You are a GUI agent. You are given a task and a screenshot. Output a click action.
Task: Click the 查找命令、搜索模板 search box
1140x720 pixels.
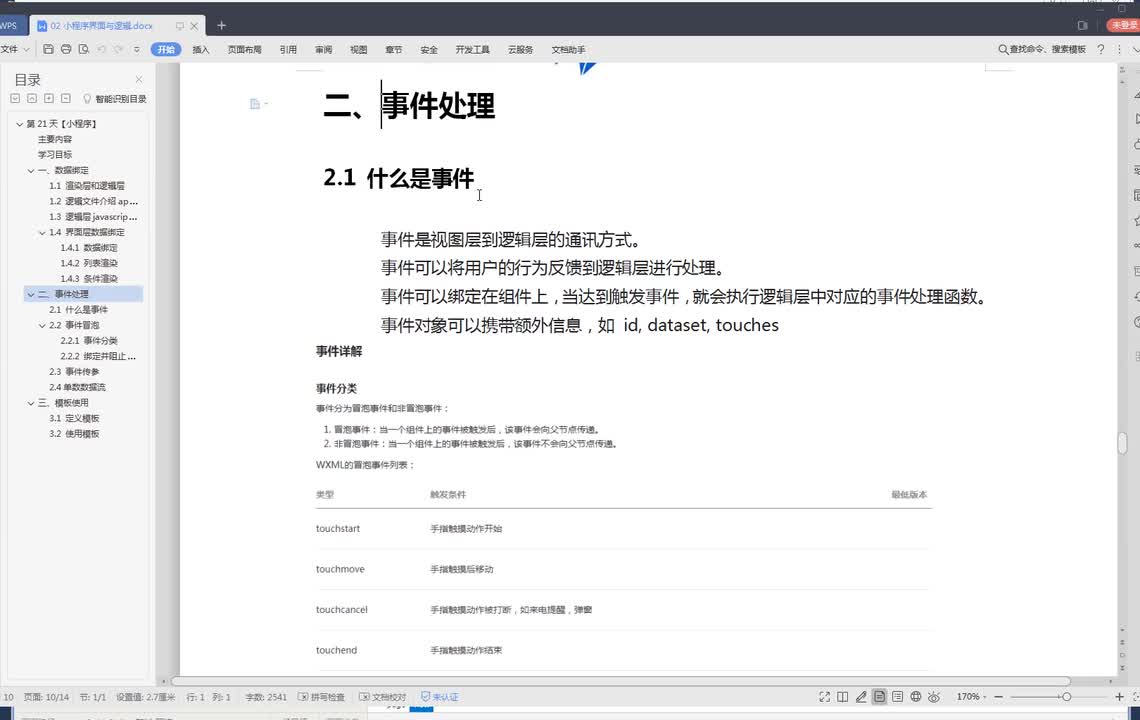pos(1042,49)
